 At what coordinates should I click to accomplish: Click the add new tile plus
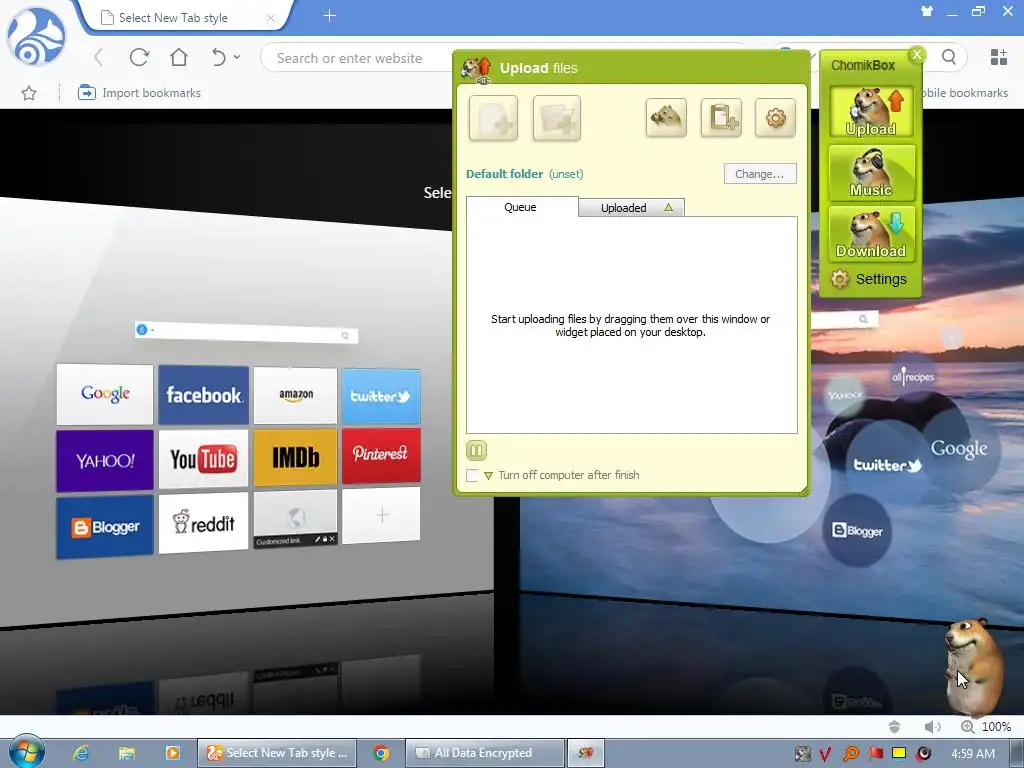click(381, 515)
